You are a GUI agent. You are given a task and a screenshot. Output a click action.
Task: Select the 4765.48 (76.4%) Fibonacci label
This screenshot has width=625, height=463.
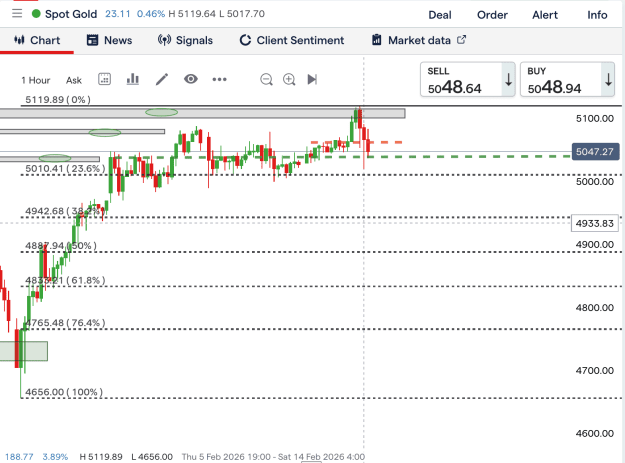coord(65,323)
